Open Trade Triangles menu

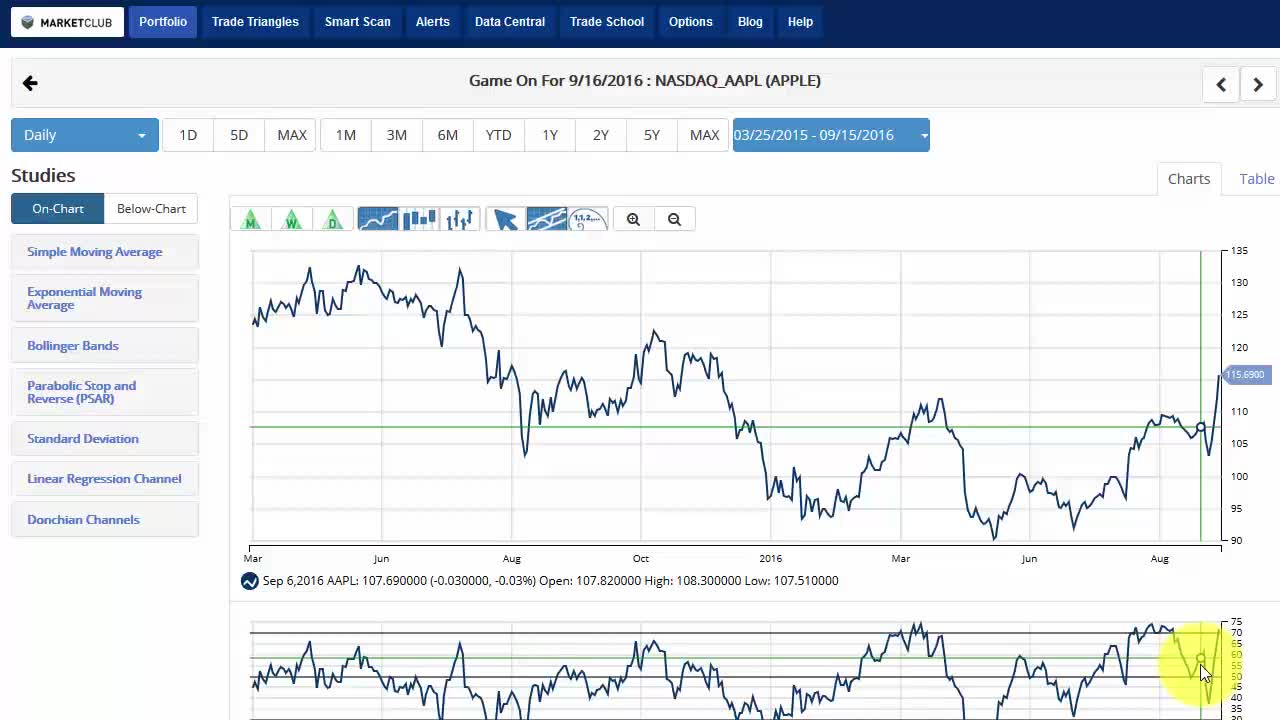coord(255,22)
